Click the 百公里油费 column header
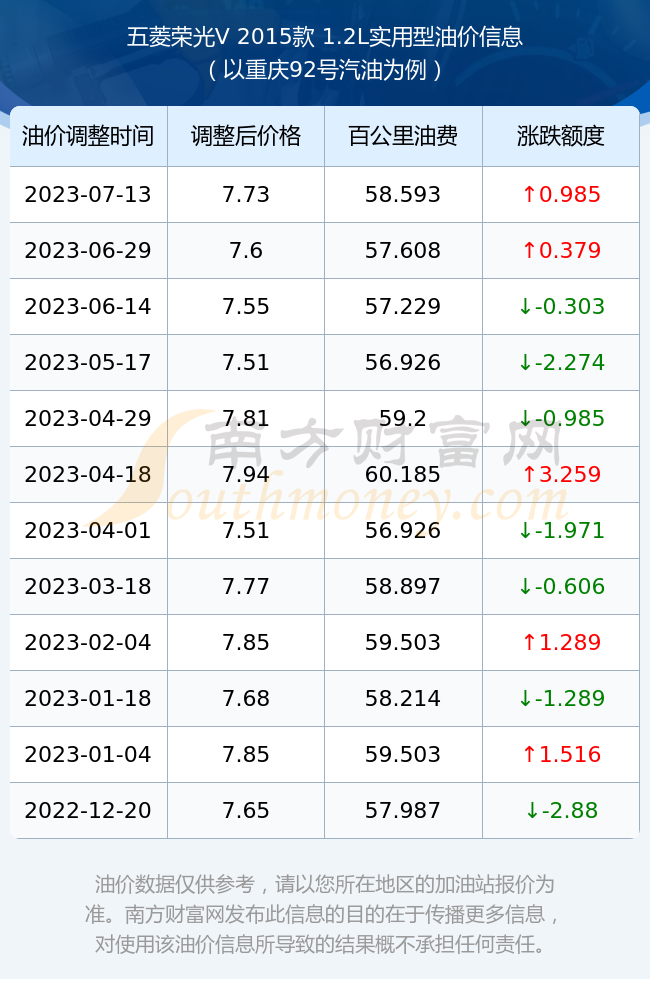The height and width of the screenshot is (1000, 650). (x=403, y=136)
